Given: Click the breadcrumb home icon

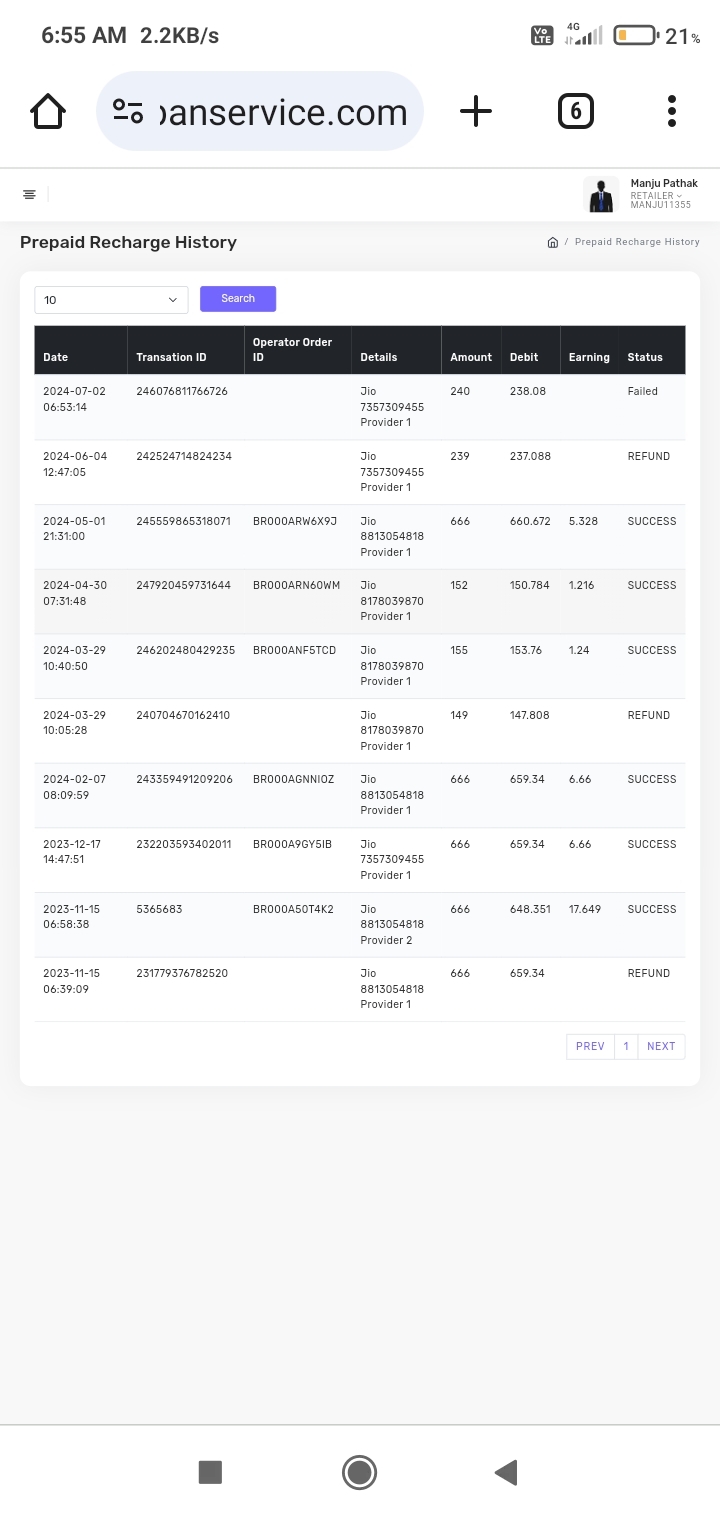Looking at the screenshot, I should (552, 242).
